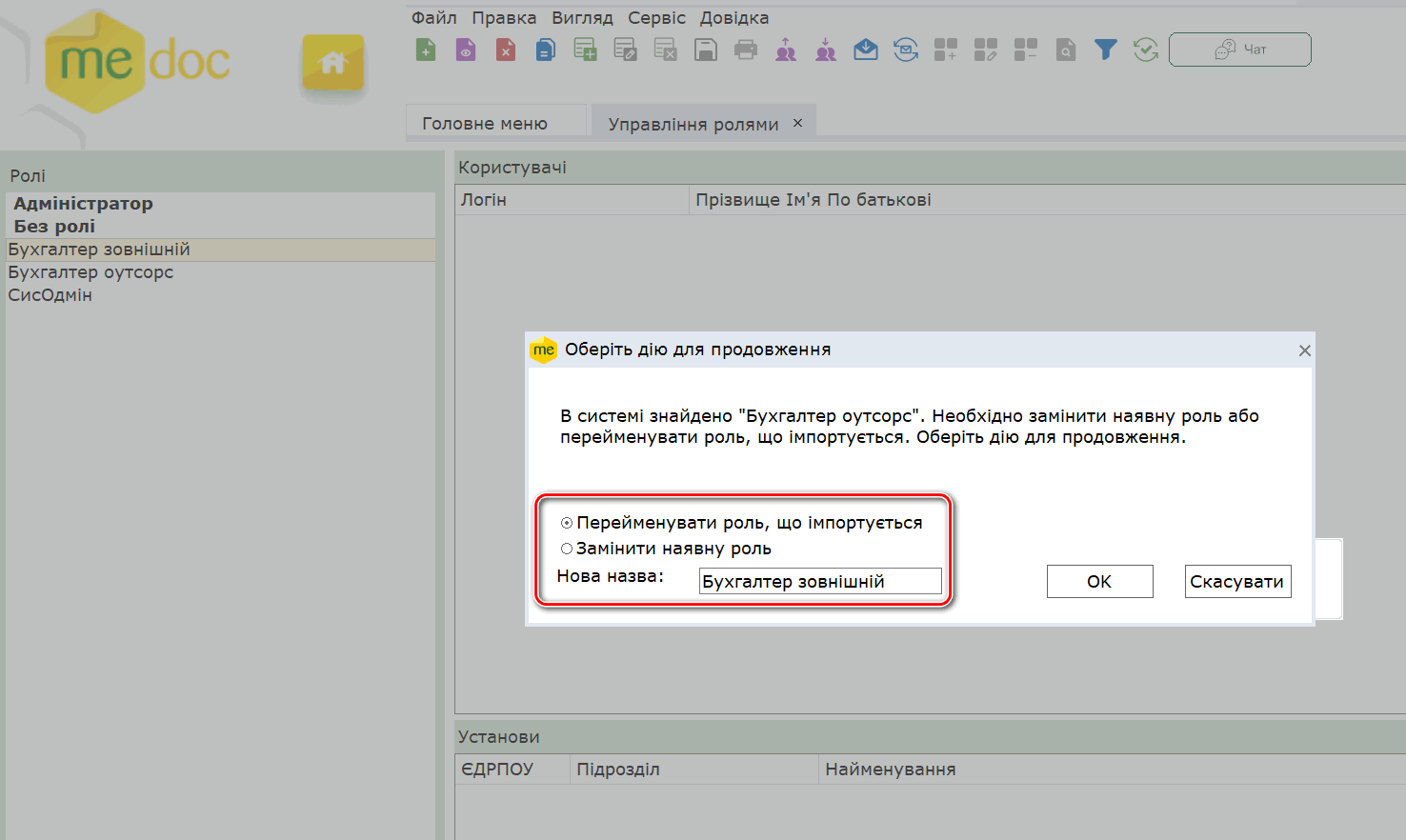Screen dimensions: 1406x840
Task: Select 'Замінити наявну роль' radio button
Action: click(567, 549)
